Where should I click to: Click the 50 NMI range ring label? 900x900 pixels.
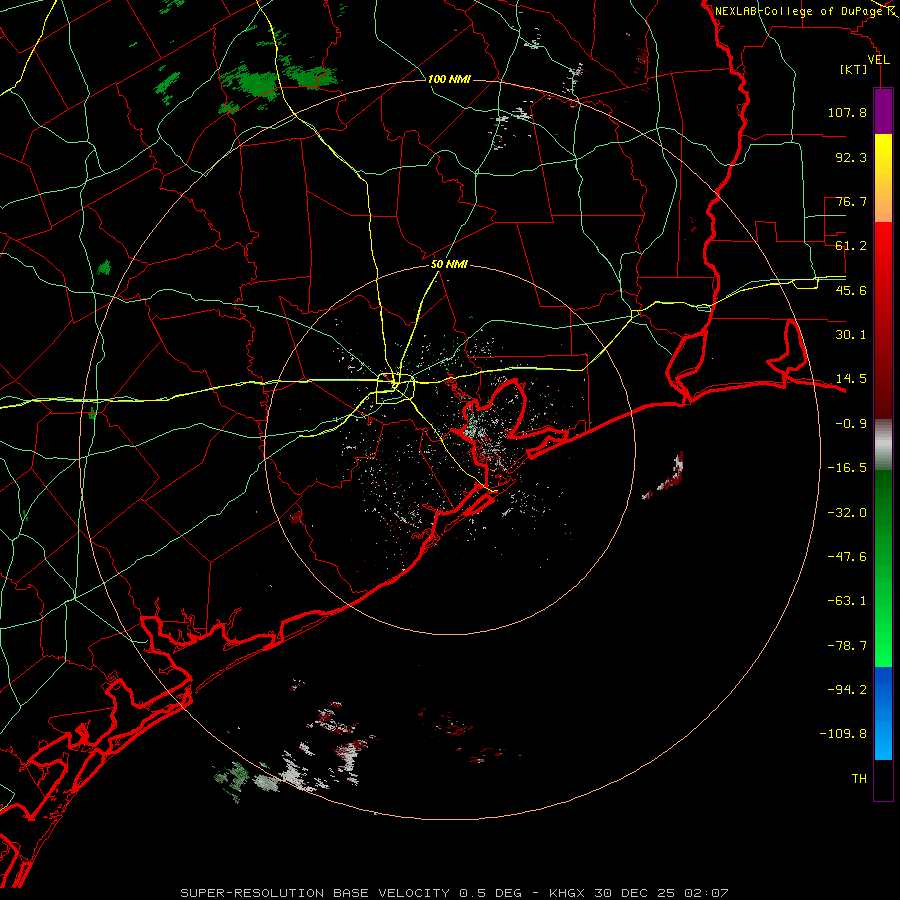[x=449, y=264]
